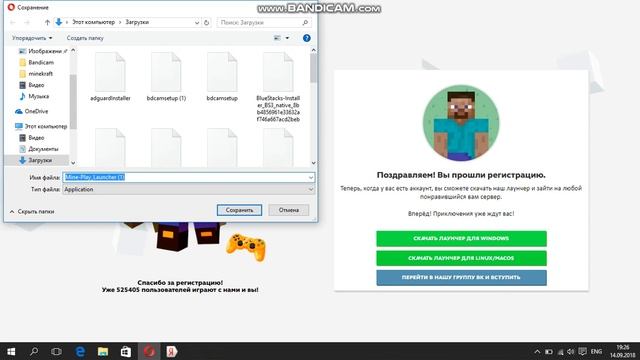The height and width of the screenshot is (360, 640).
Task: Select the adguardInstaller file
Action: (x=110, y=77)
